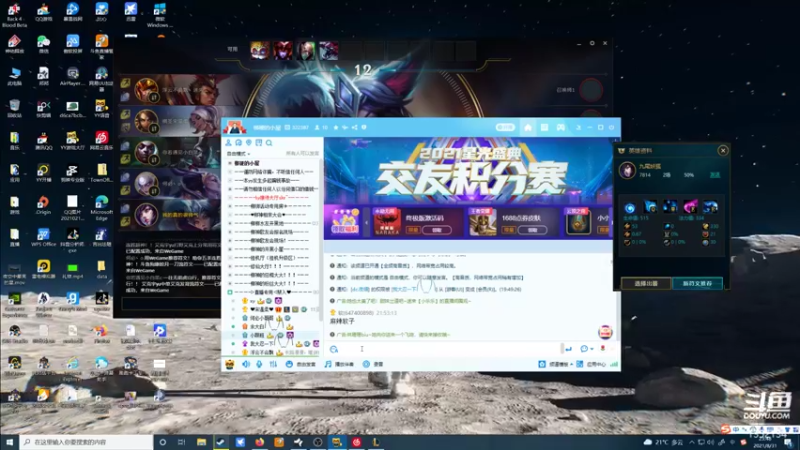The width and height of the screenshot is (800, 450).
Task: Click the owl mascot icon in bottom toolbar
Action: [x=230, y=364]
